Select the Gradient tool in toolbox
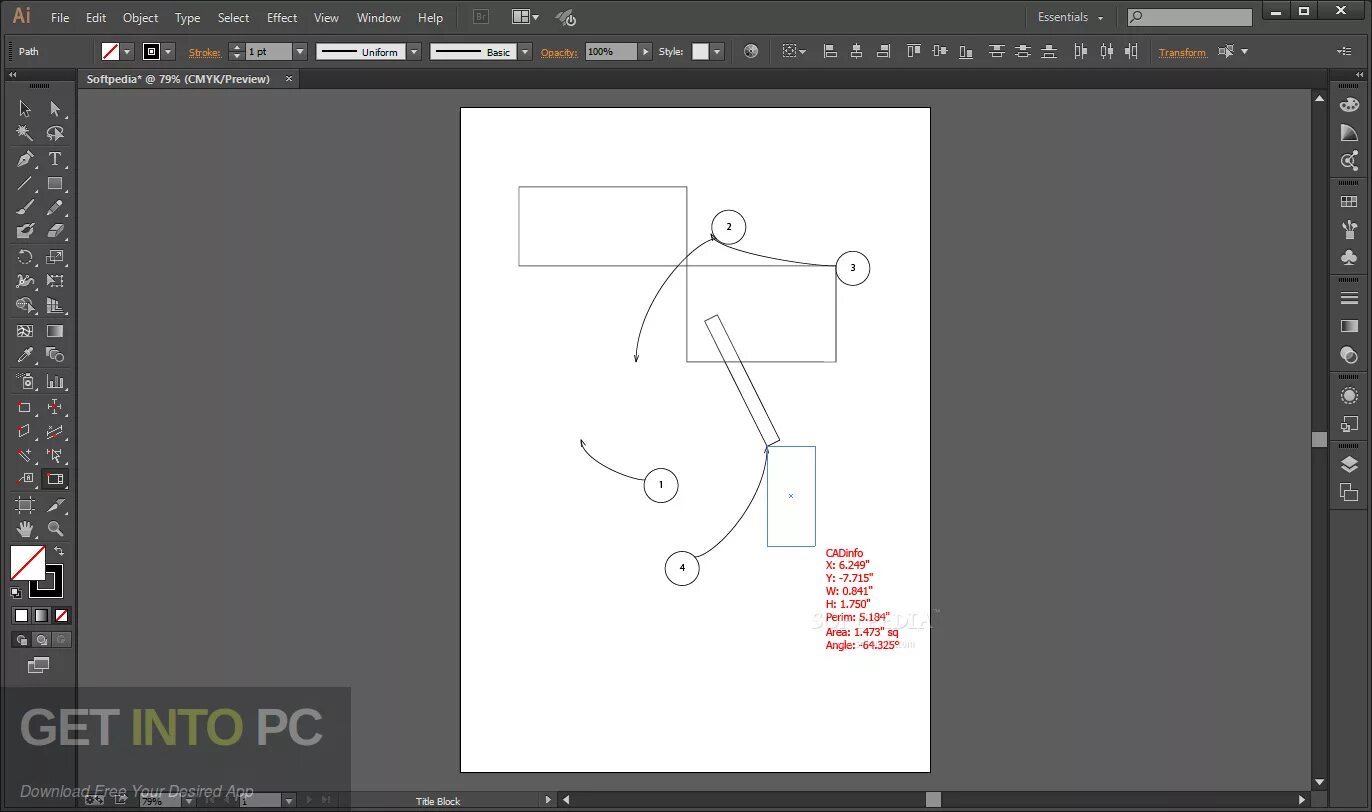 tap(55, 331)
